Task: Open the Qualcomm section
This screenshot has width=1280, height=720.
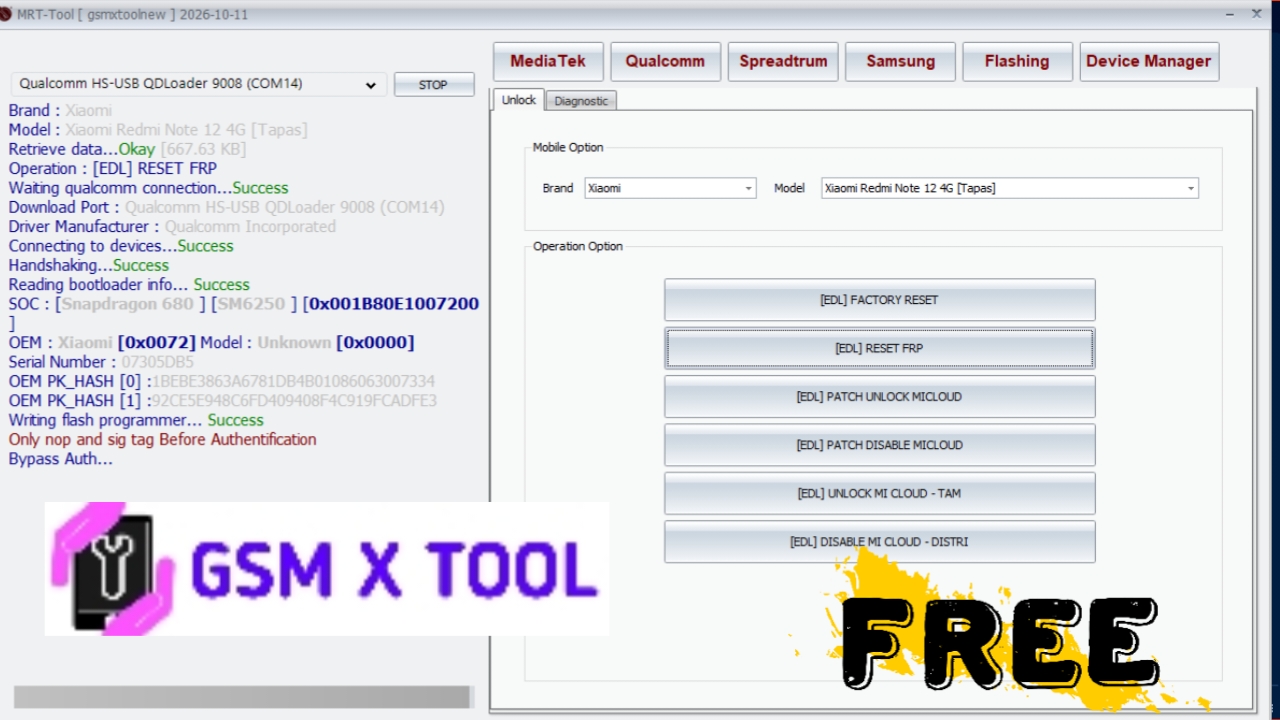Action: tap(665, 62)
